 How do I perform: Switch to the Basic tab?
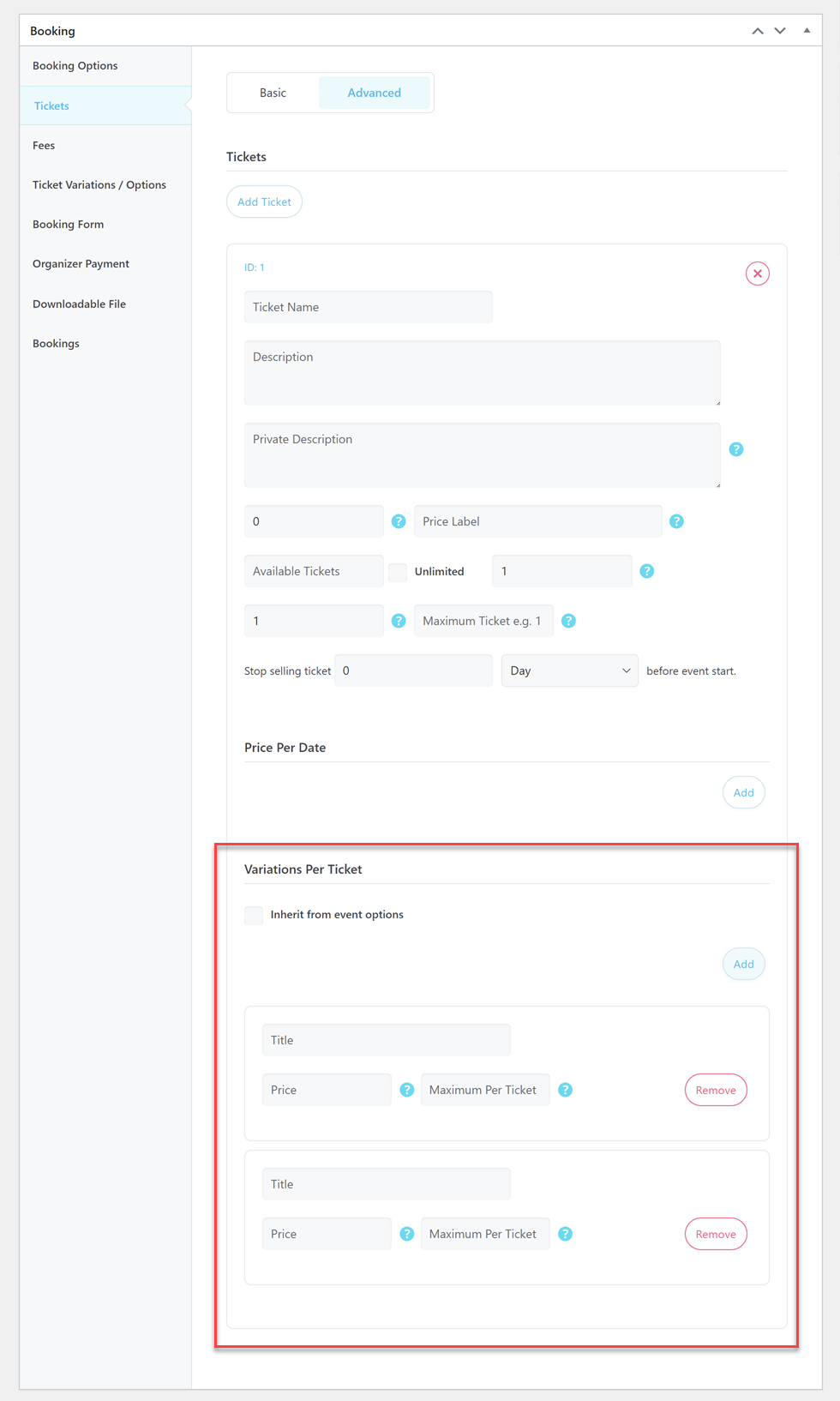point(273,93)
